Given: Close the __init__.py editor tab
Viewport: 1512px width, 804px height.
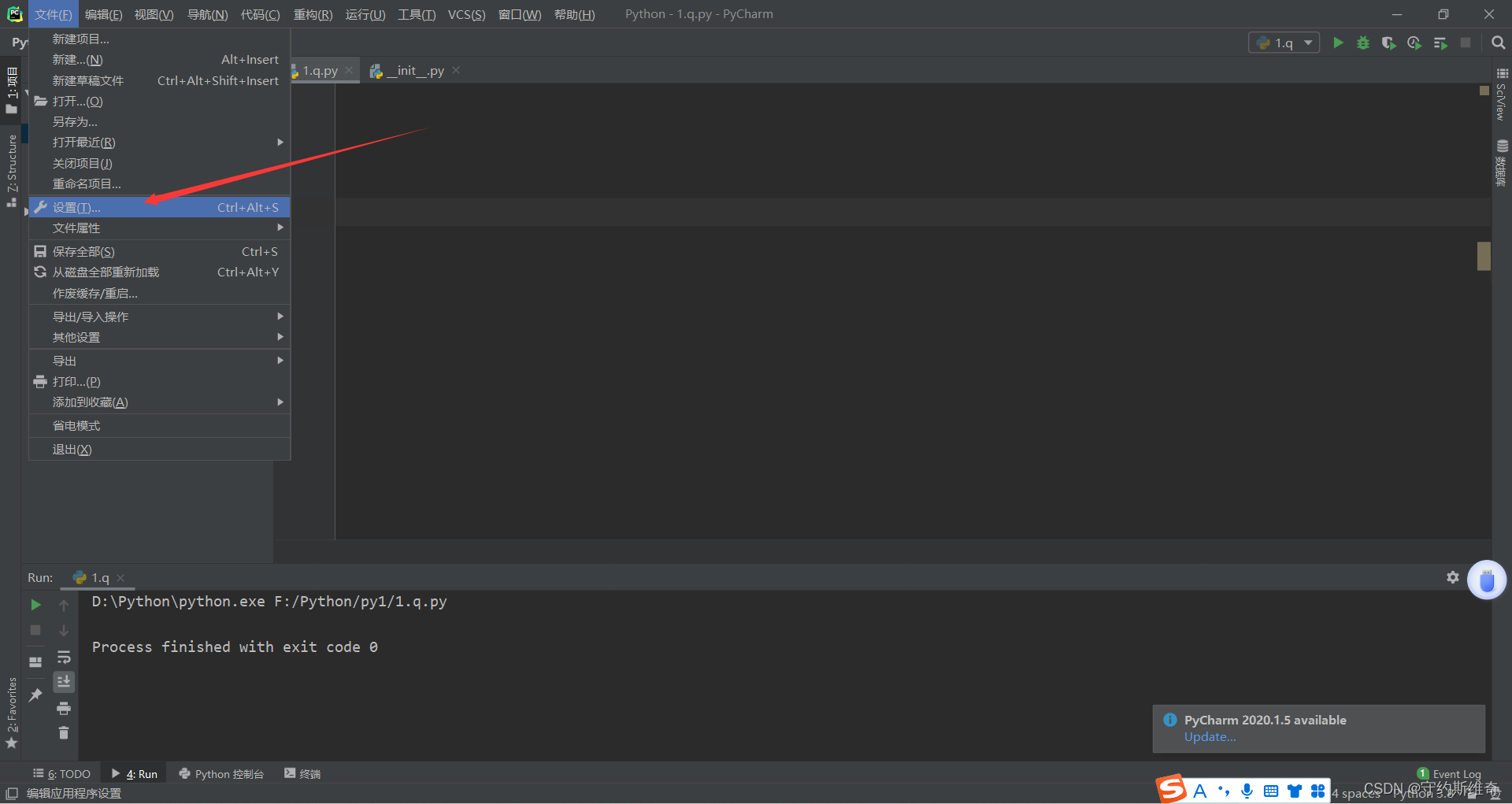Looking at the screenshot, I should (456, 70).
